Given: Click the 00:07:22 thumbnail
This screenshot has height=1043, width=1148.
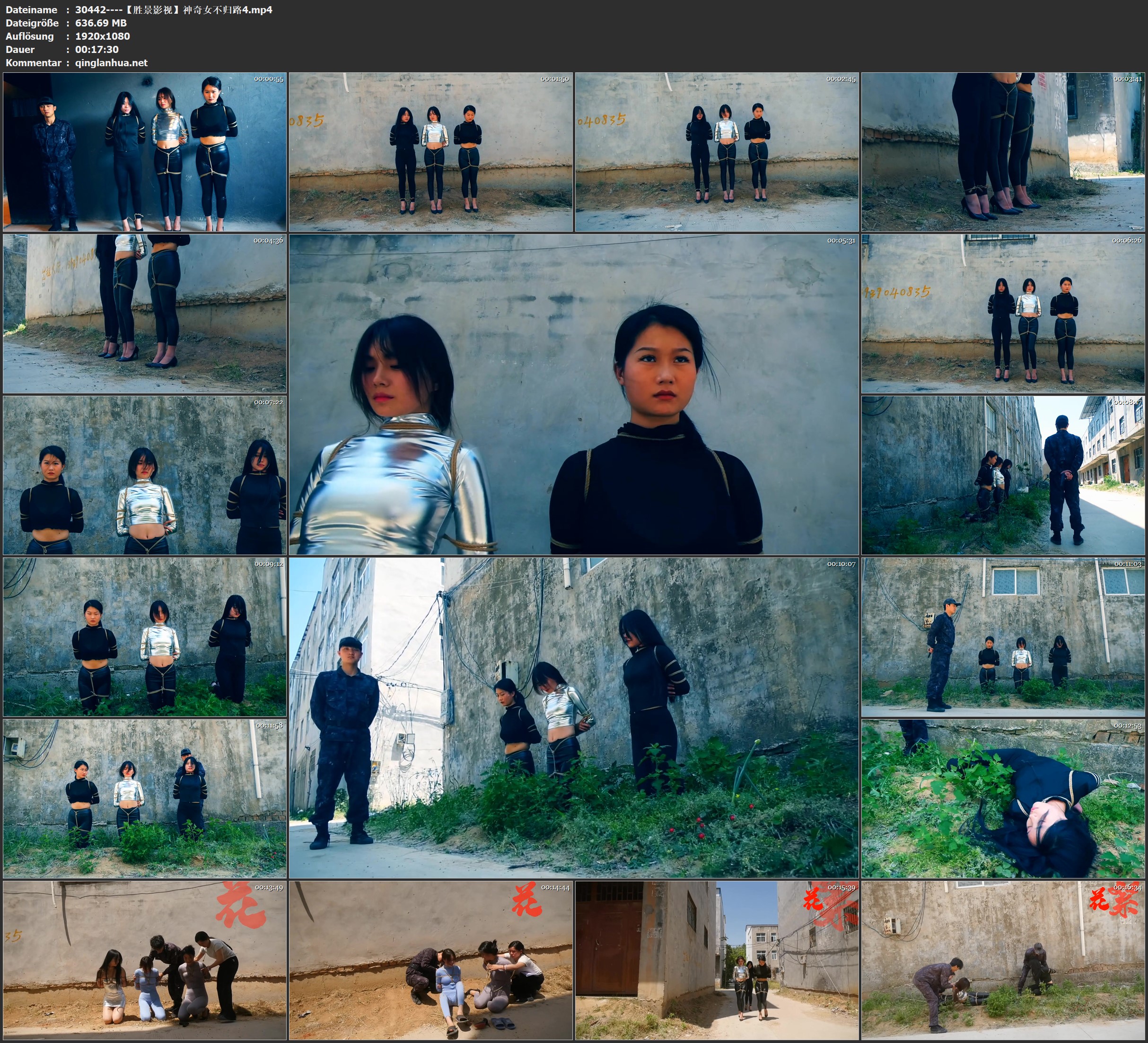Looking at the screenshot, I should (x=145, y=475).
